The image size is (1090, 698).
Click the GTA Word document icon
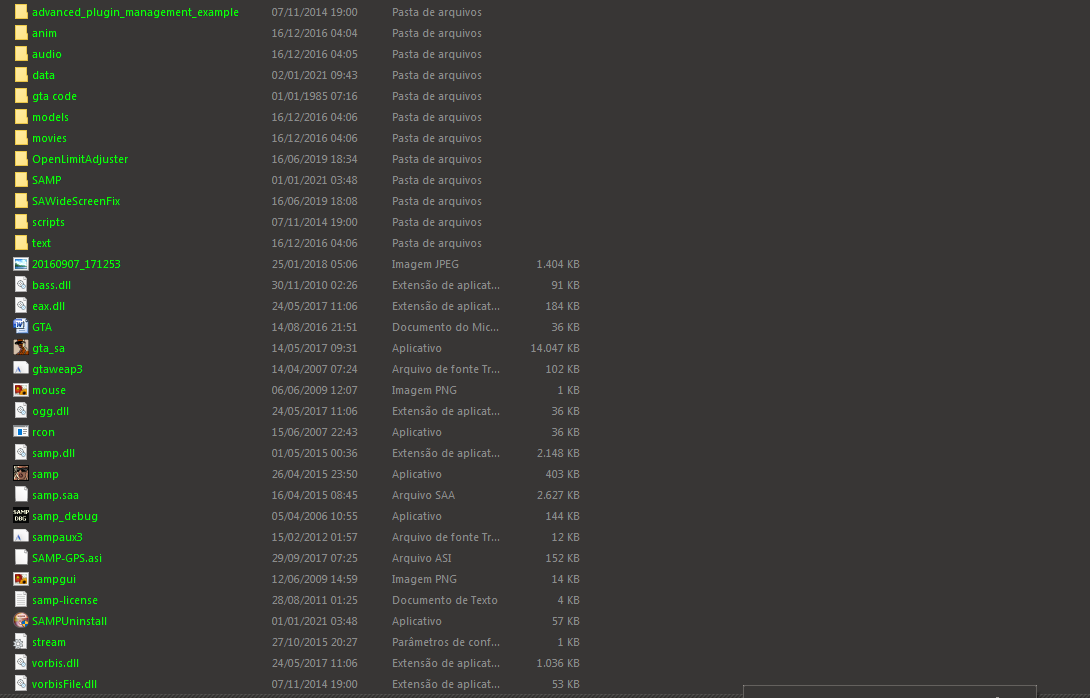pos(21,327)
